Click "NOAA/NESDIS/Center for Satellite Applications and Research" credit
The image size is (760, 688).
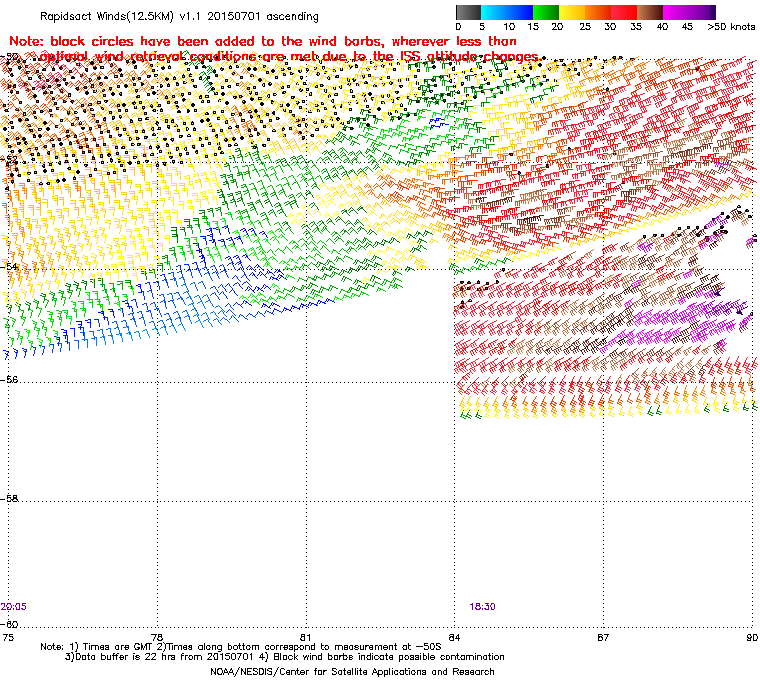[x=352, y=672]
